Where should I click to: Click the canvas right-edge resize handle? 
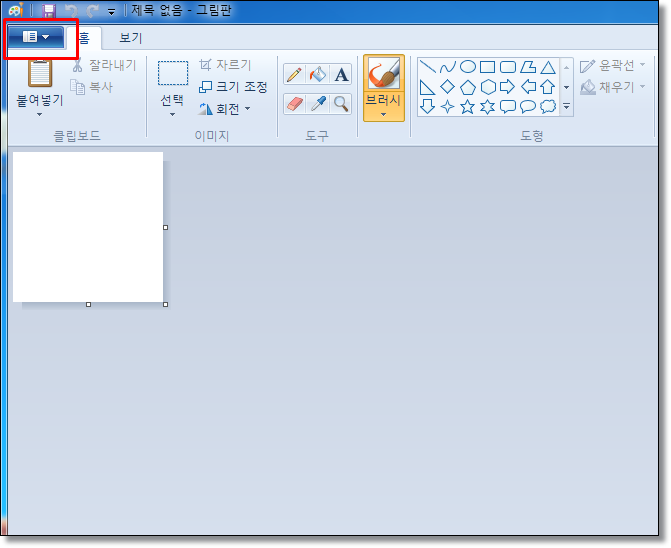tap(166, 228)
